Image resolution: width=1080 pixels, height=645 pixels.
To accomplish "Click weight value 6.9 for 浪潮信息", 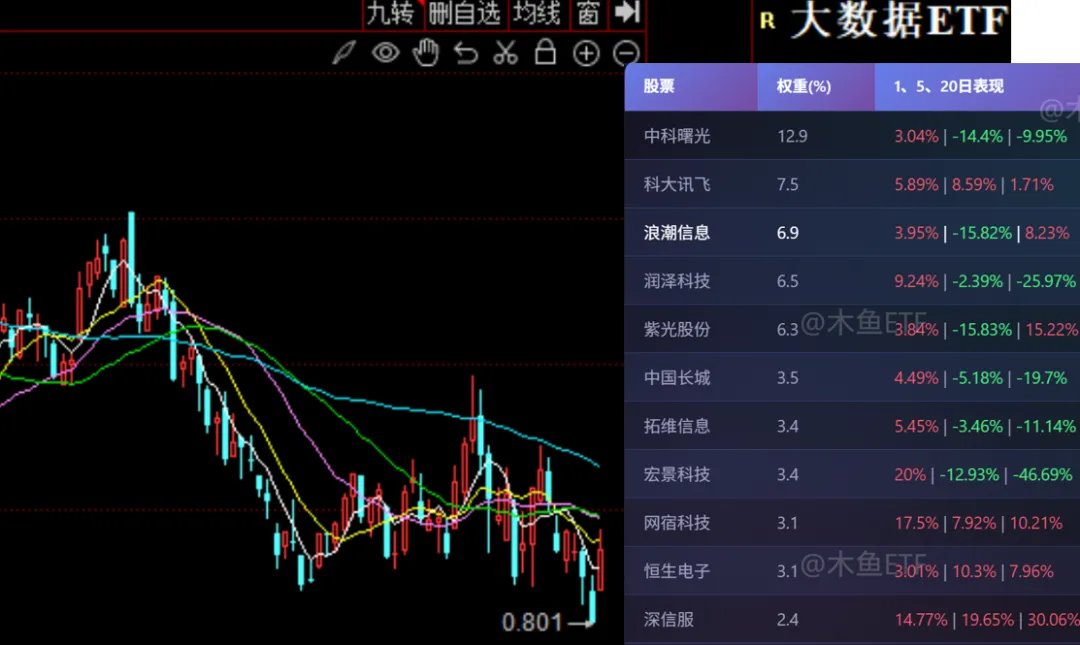I will tap(787, 233).
